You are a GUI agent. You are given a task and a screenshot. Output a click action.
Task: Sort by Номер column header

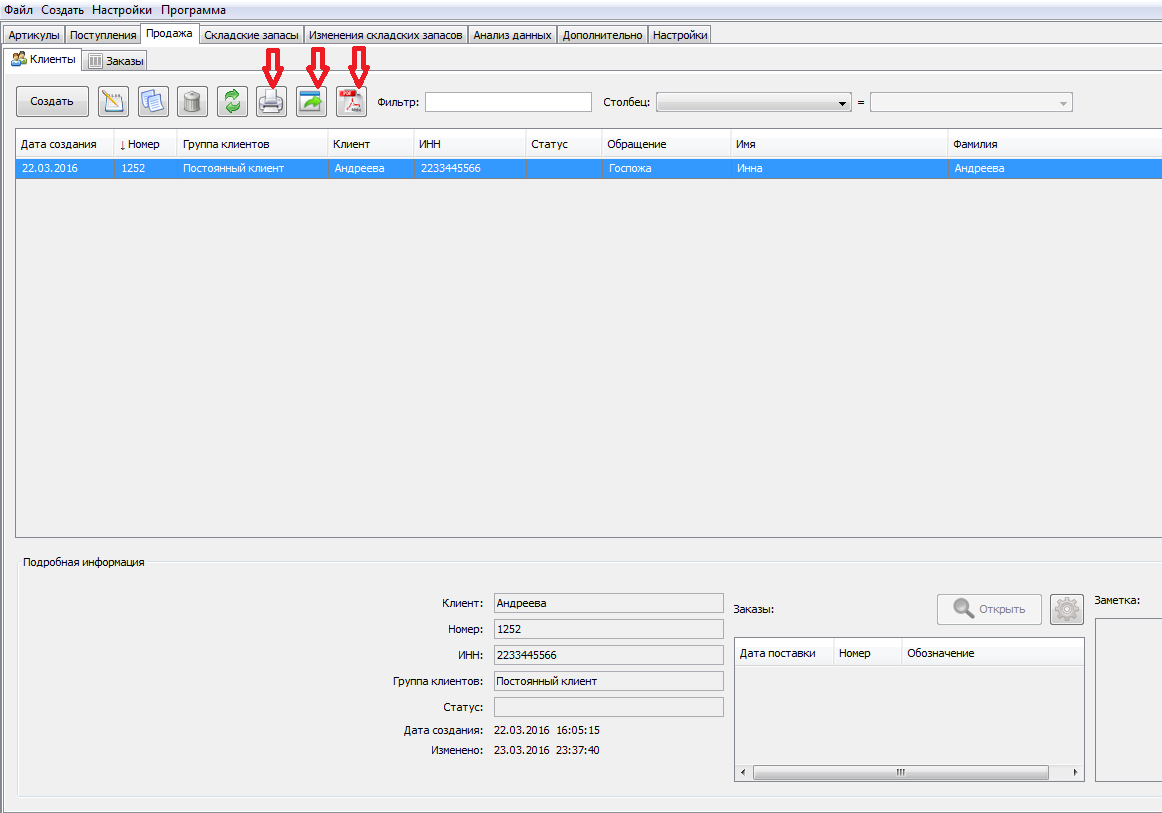[145, 144]
